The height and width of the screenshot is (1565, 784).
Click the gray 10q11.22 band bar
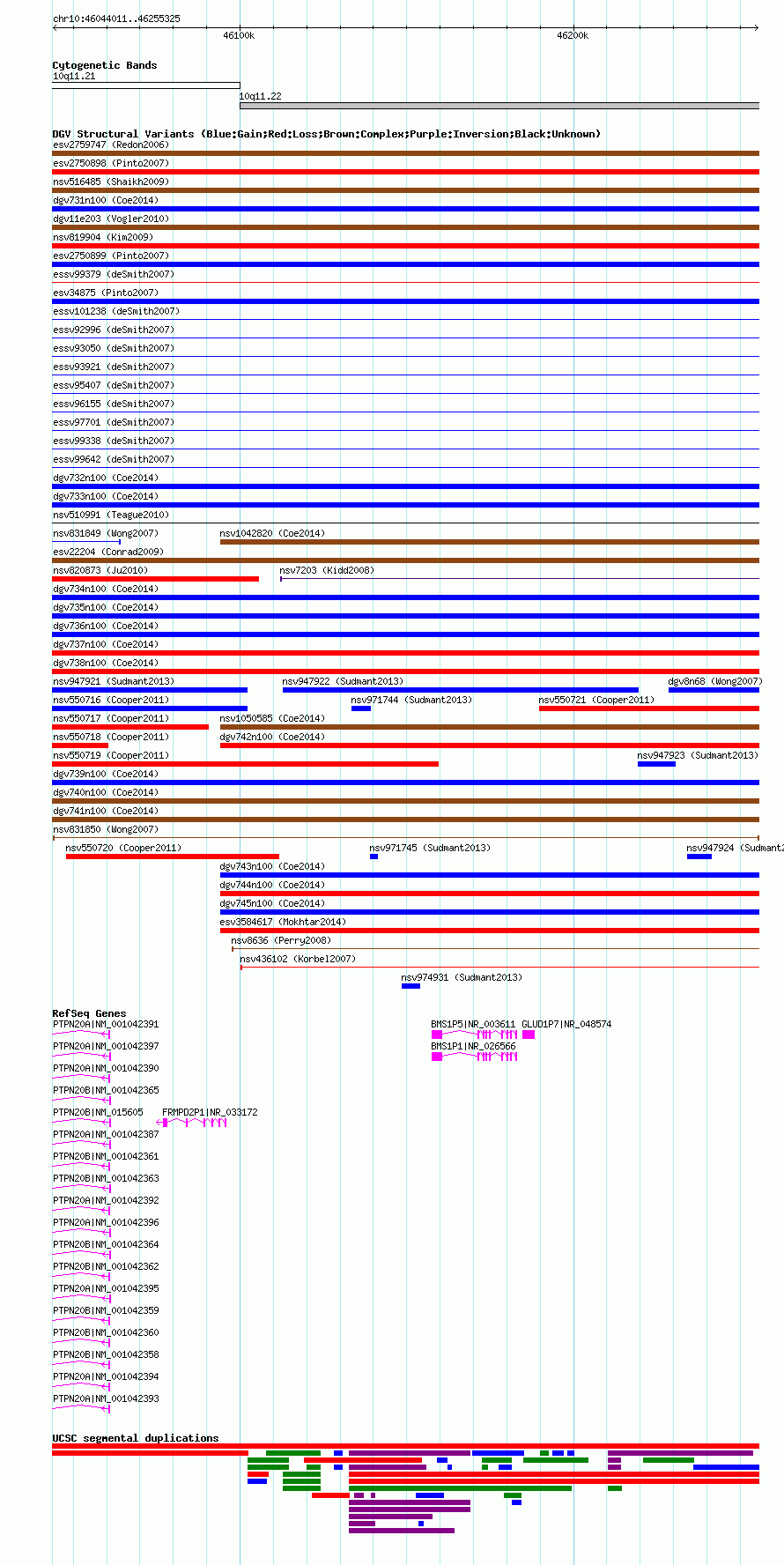pyautogui.click(x=499, y=106)
